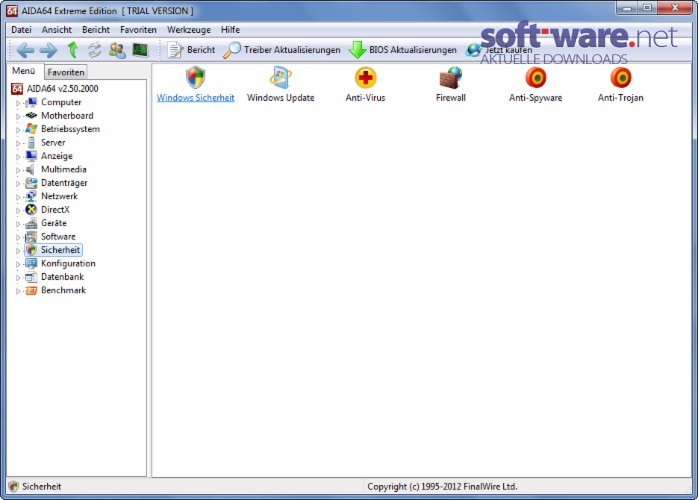Open the Favoriten menu
The width and height of the screenshot is (698, 500).
click(x=138, y=30)
